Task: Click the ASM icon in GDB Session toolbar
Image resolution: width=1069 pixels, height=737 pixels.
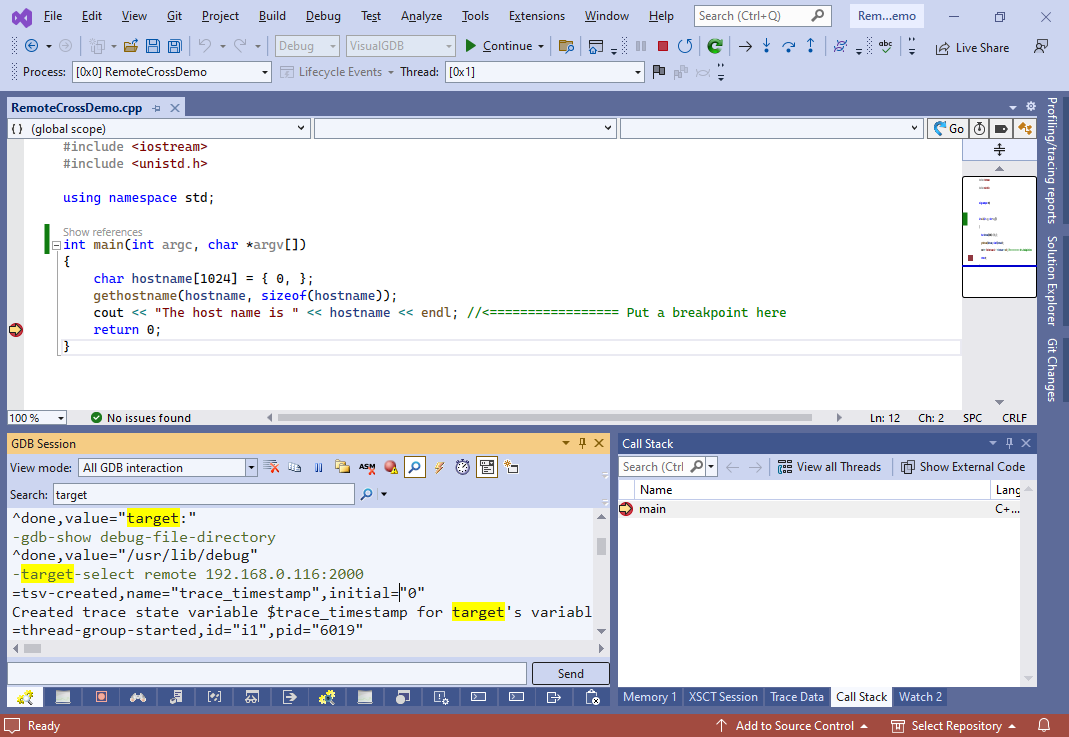Action: 367,467
